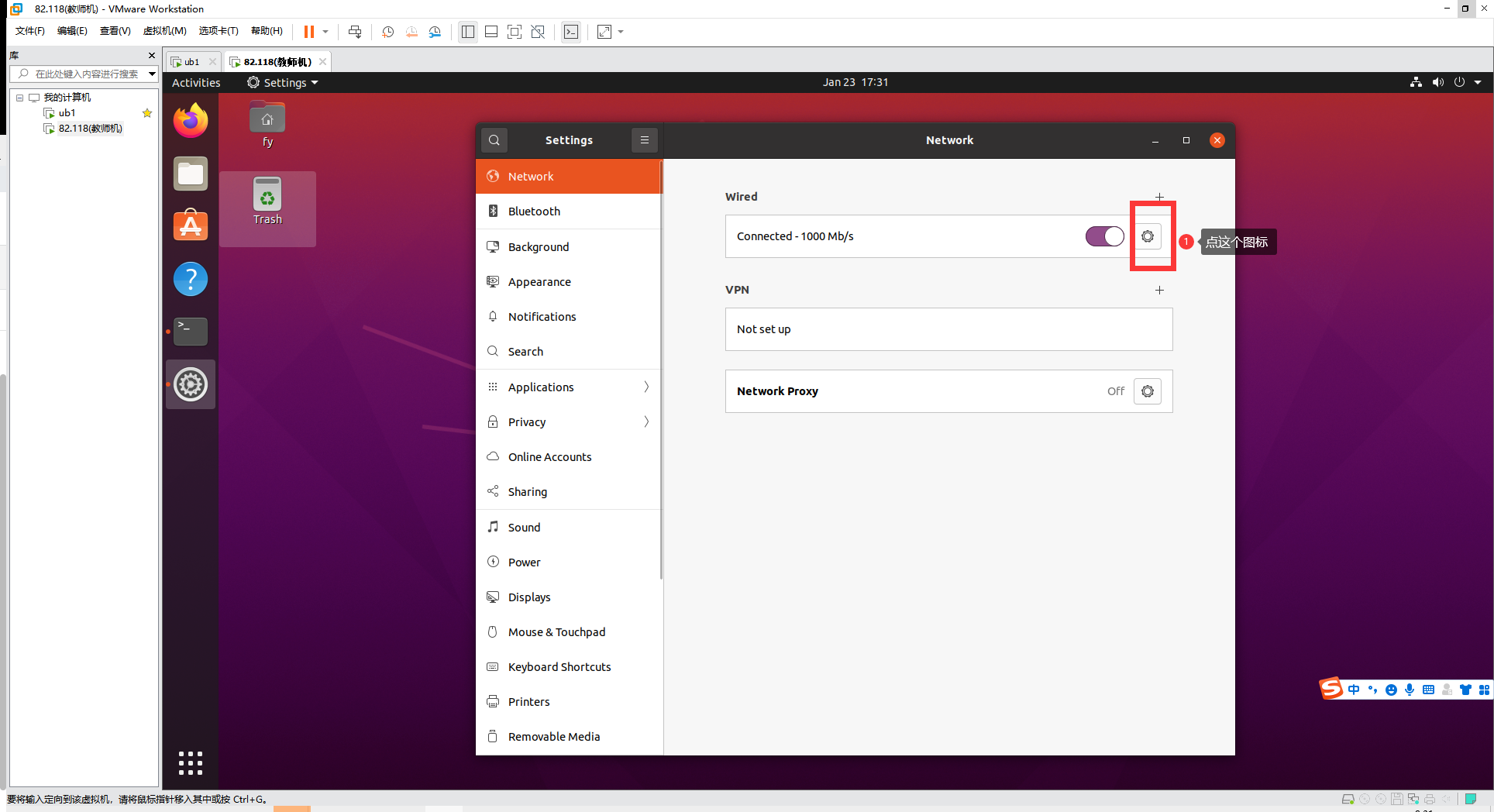Add a new VPN connection
Image resolution: width=1494 pixels, height=812 pixels.
pos(1159,290)
